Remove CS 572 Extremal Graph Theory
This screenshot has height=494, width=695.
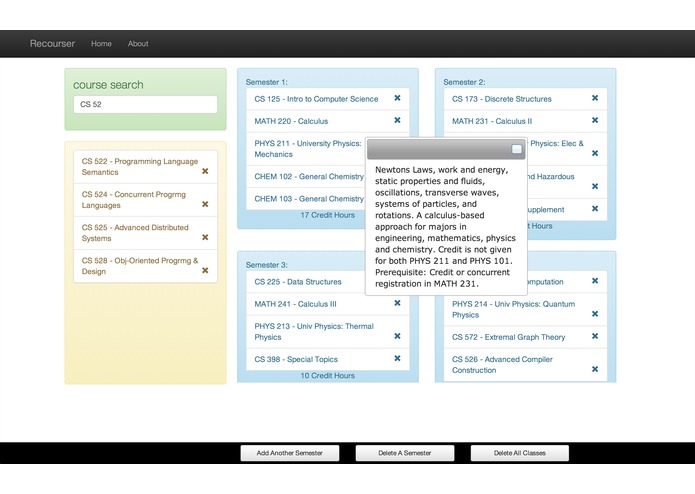tap(595, 336)
